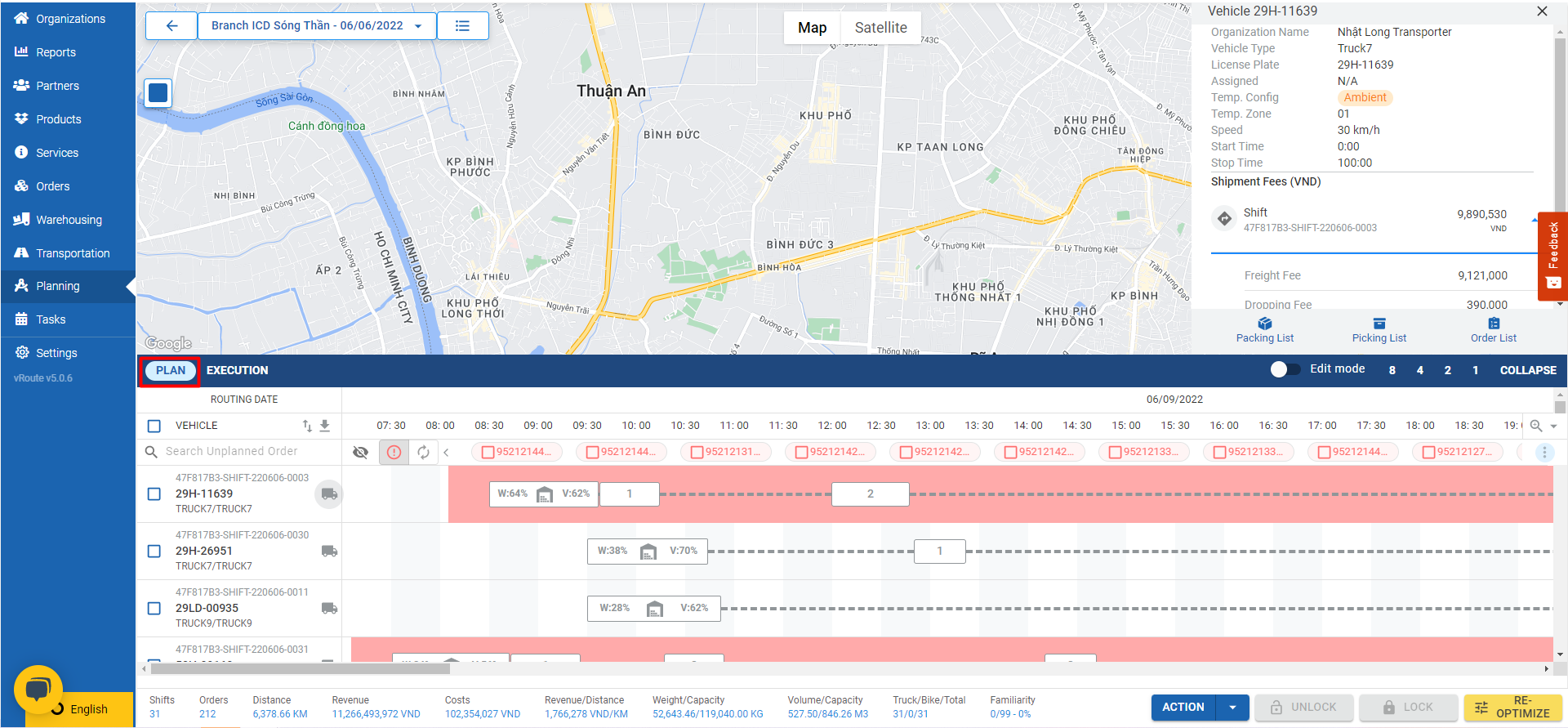Viewport: 1568px width, 728px height.
Task: Switch map to Satellite view
Action: (880, 28)
